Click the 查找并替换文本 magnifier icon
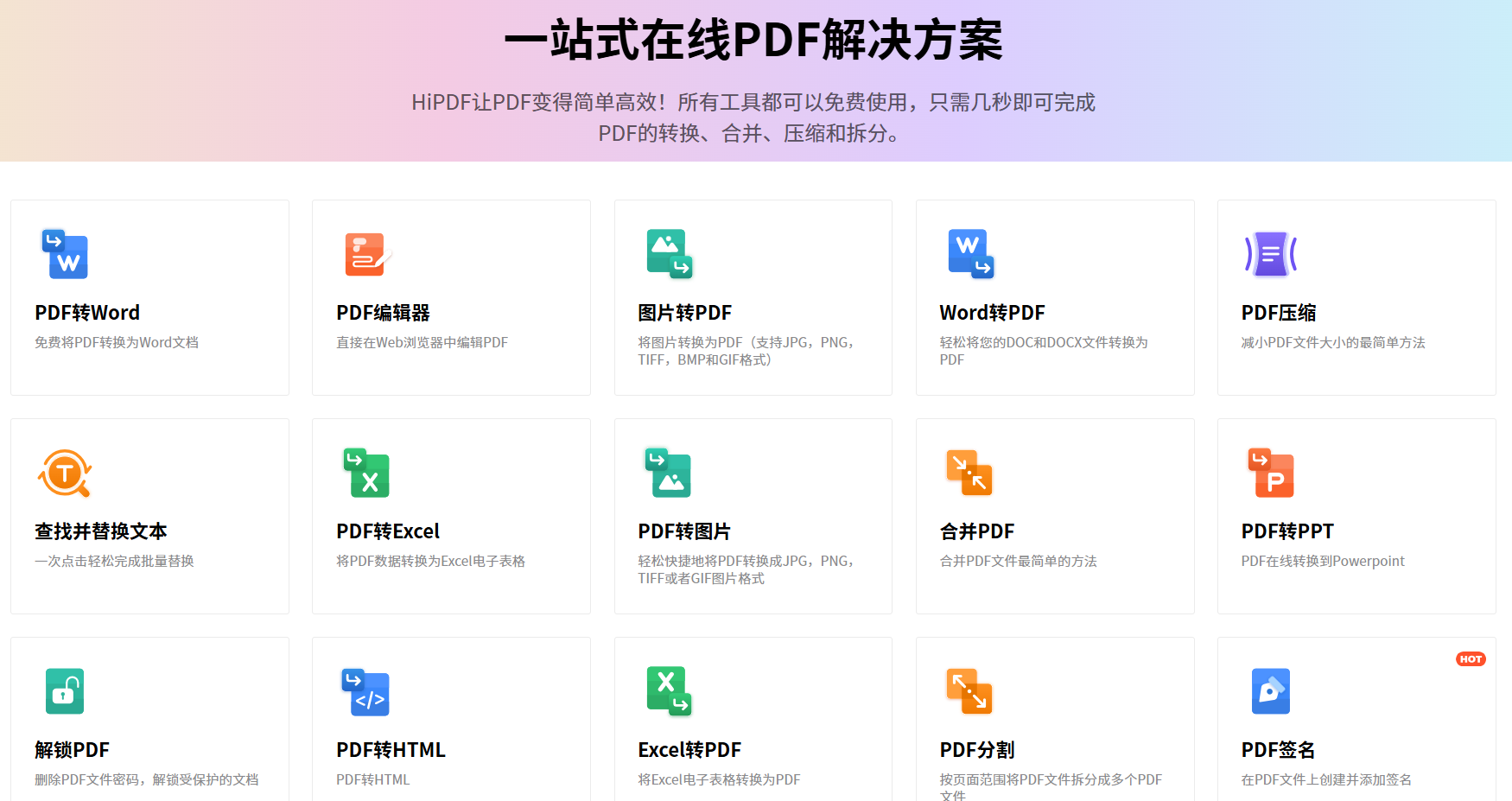The height and width of the screenshot is (801, 1512). 65,473
